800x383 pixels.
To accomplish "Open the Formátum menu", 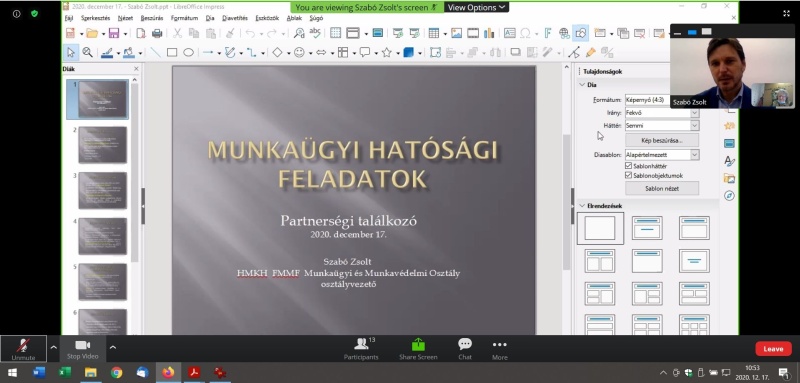I will [x=184, y=18].
